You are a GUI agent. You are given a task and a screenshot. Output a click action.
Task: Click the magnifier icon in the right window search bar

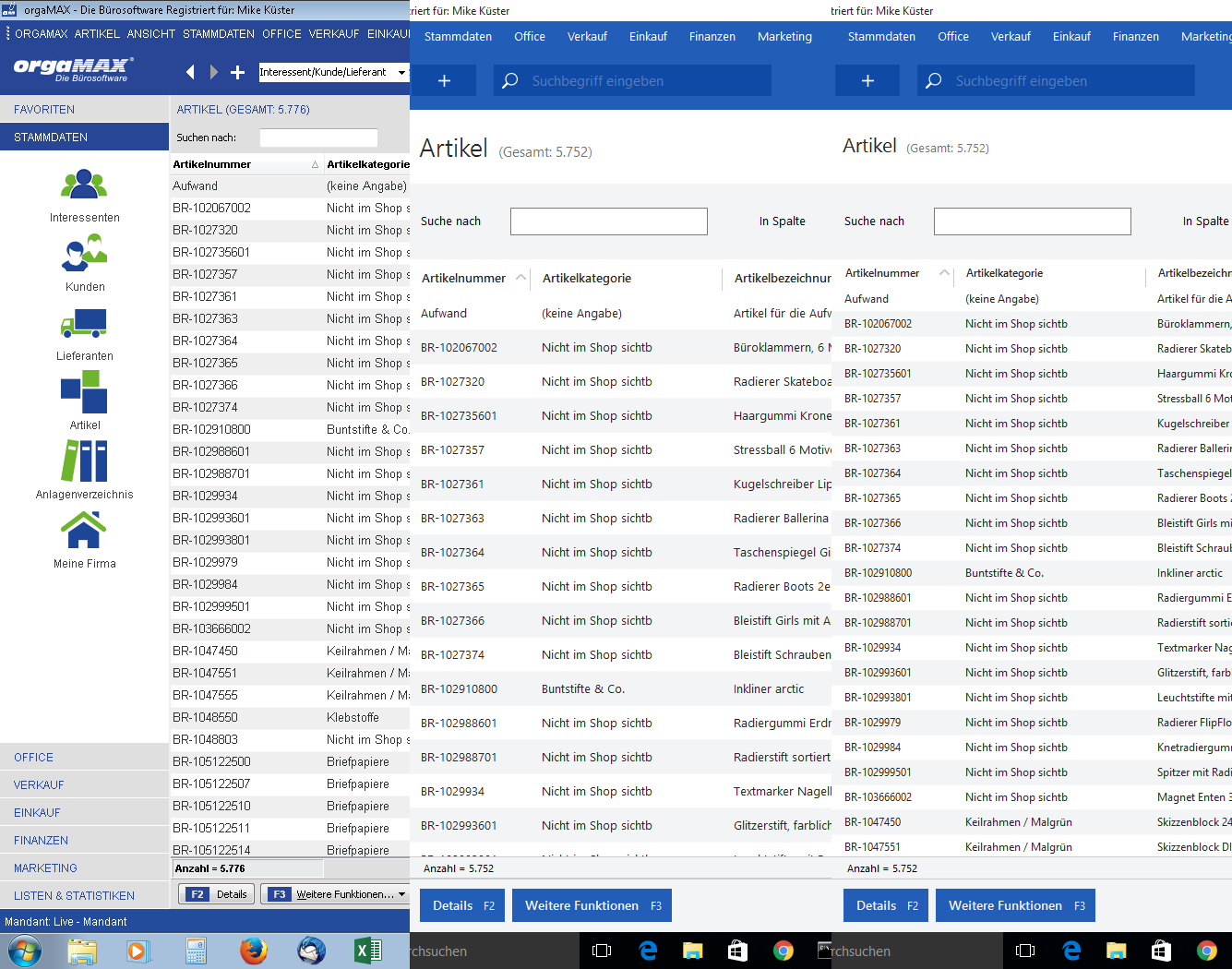coord(933,80)
